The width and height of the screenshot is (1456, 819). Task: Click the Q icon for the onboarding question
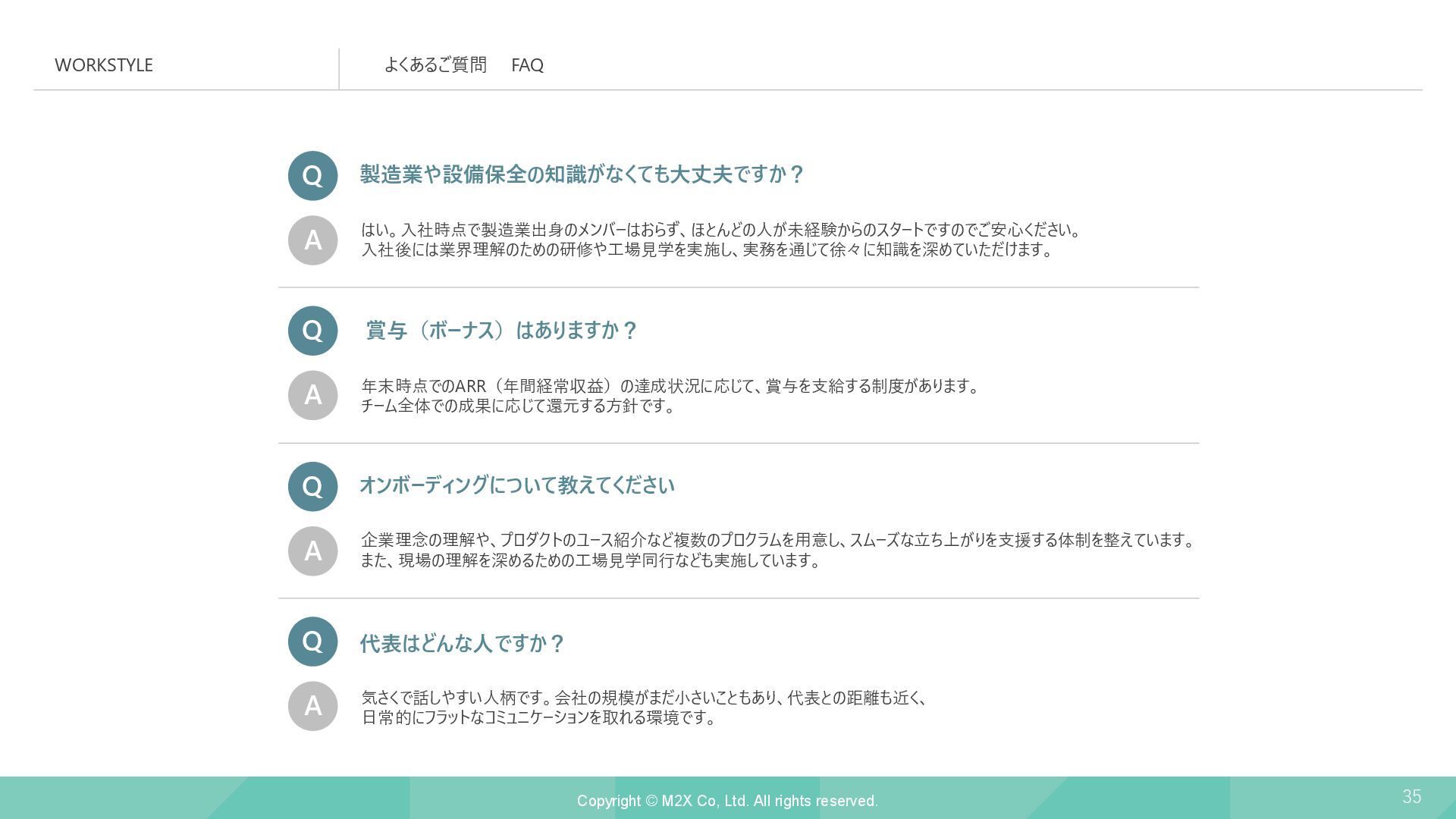point(312,486)
